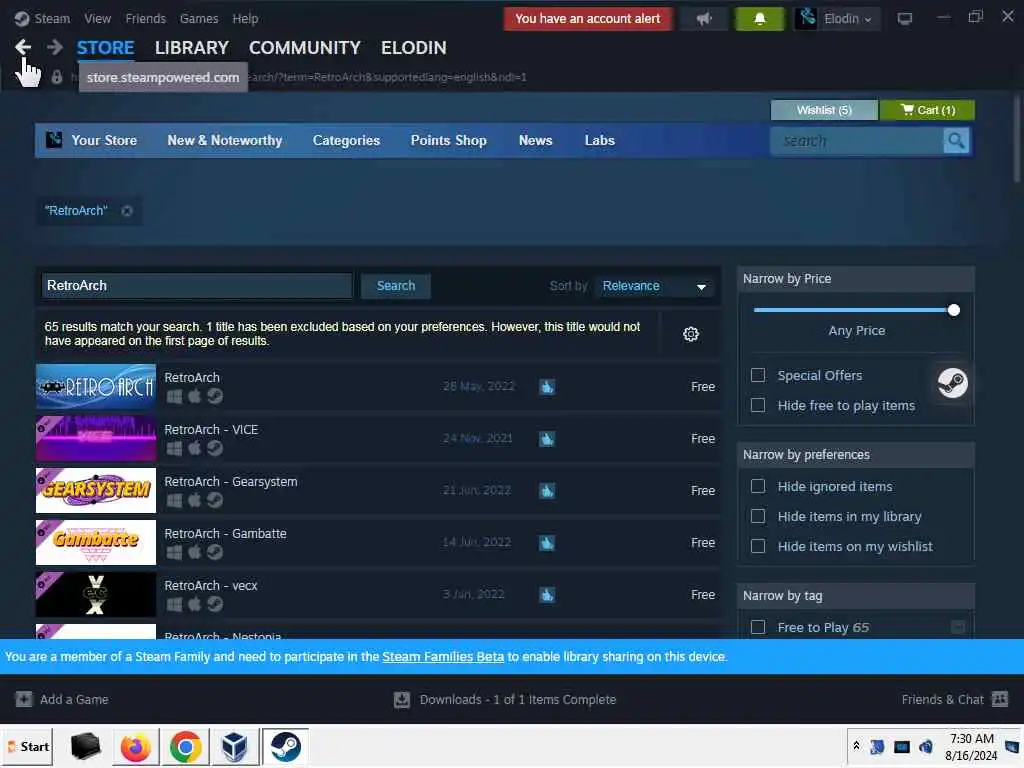Viewport: 1024px width, 768px height.
Task: Show hidden tray icons chevron
Action: coord(856,746)
